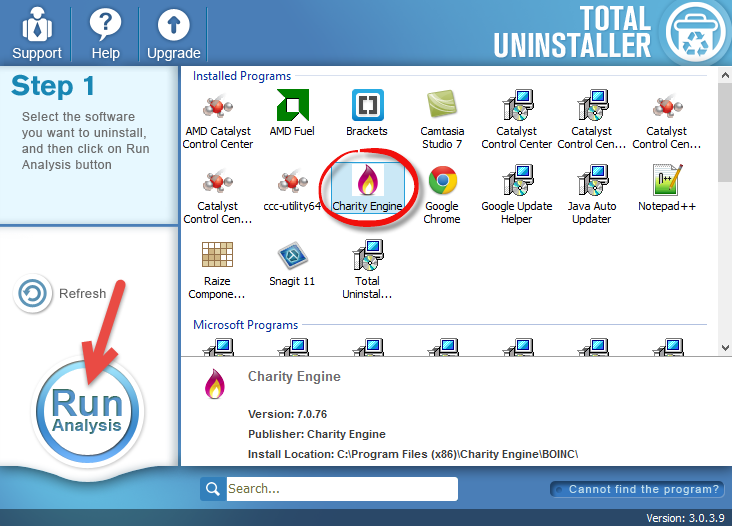Click the Version: 3.0.3.9 status text
Viewport: 732px width, 526px height.
[685, 518]
